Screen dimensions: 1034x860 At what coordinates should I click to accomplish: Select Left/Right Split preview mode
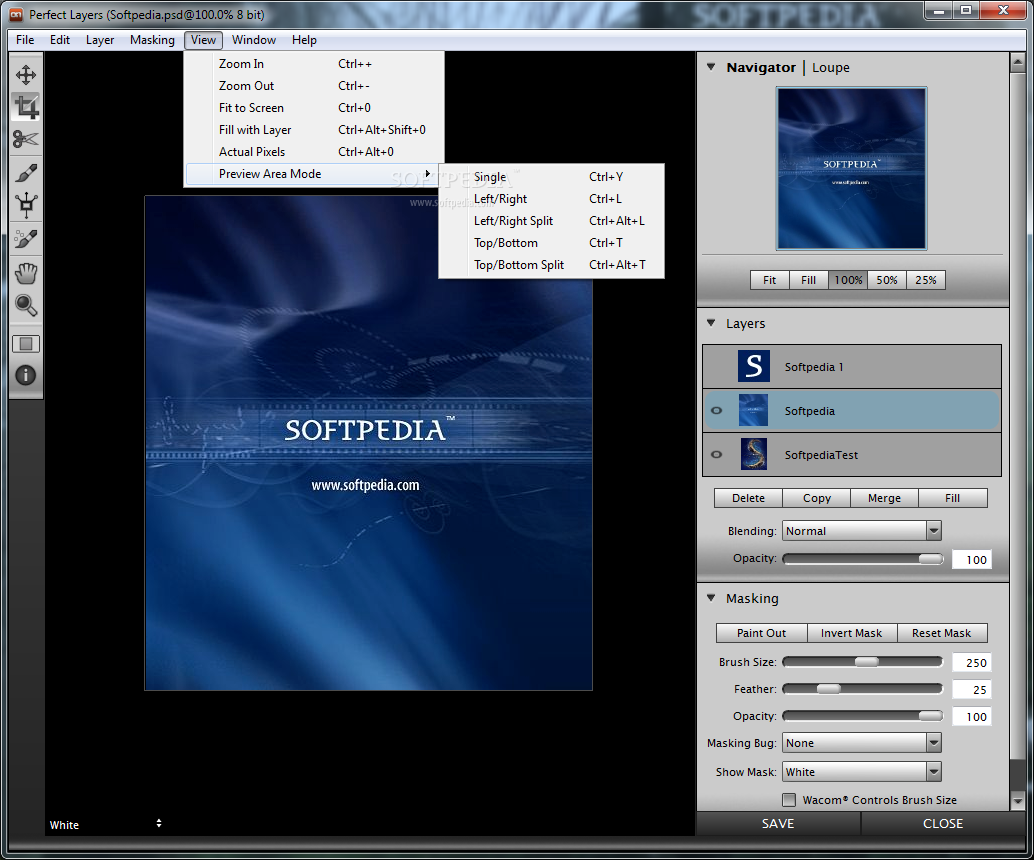[551, 221]
